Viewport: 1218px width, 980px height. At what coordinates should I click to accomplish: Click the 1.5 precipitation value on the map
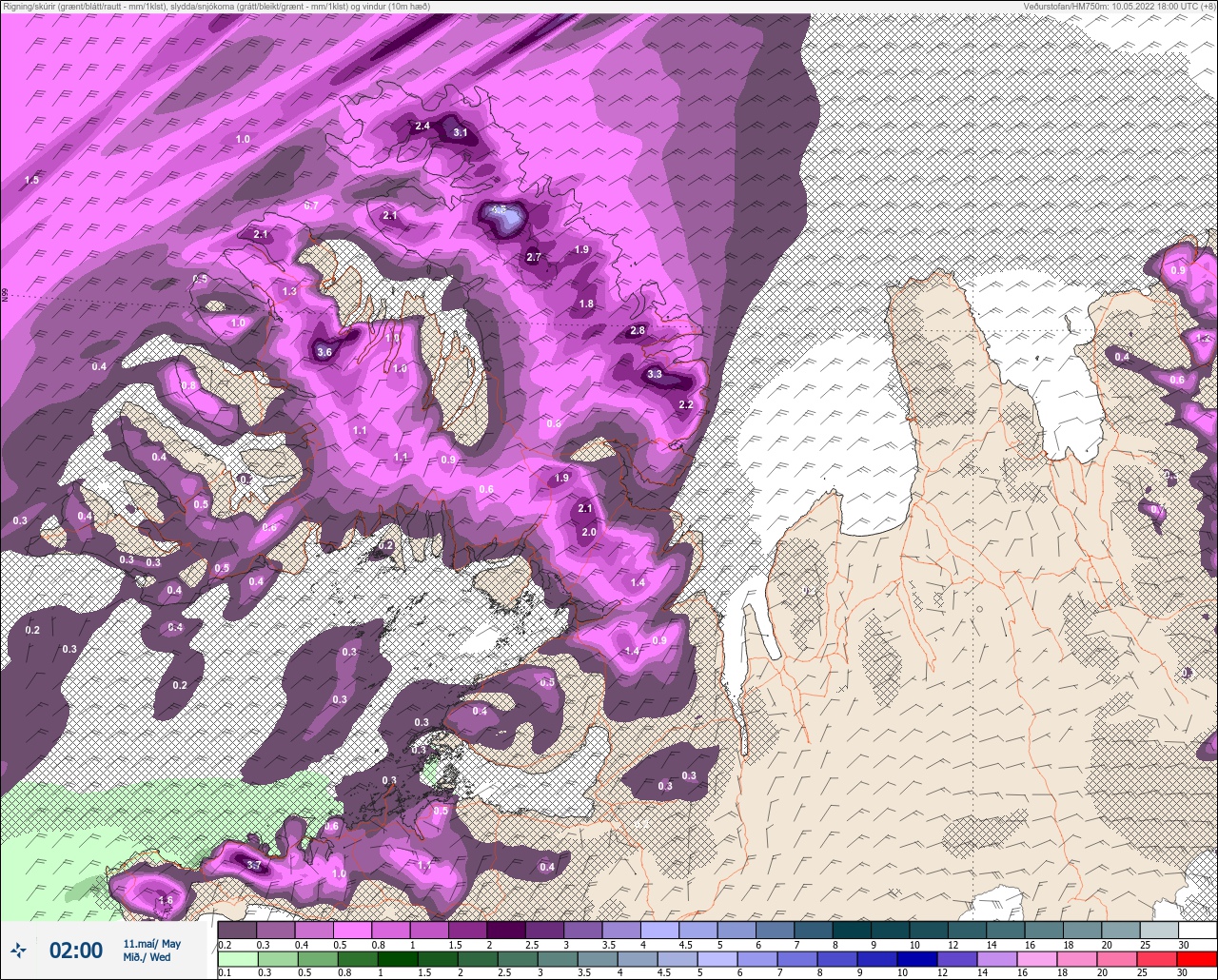pyautogui.click(x=31, y=180)
